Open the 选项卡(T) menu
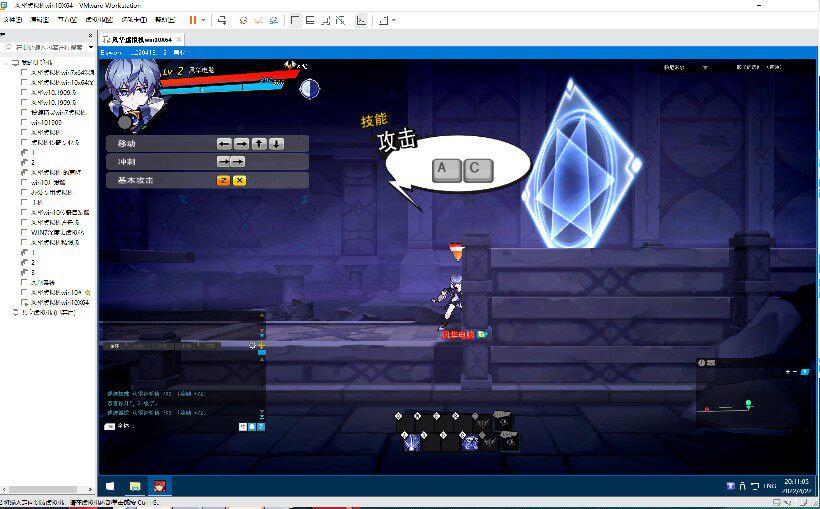Image resolution: width=820 pixels, height=509 pixels. (134, 20)
